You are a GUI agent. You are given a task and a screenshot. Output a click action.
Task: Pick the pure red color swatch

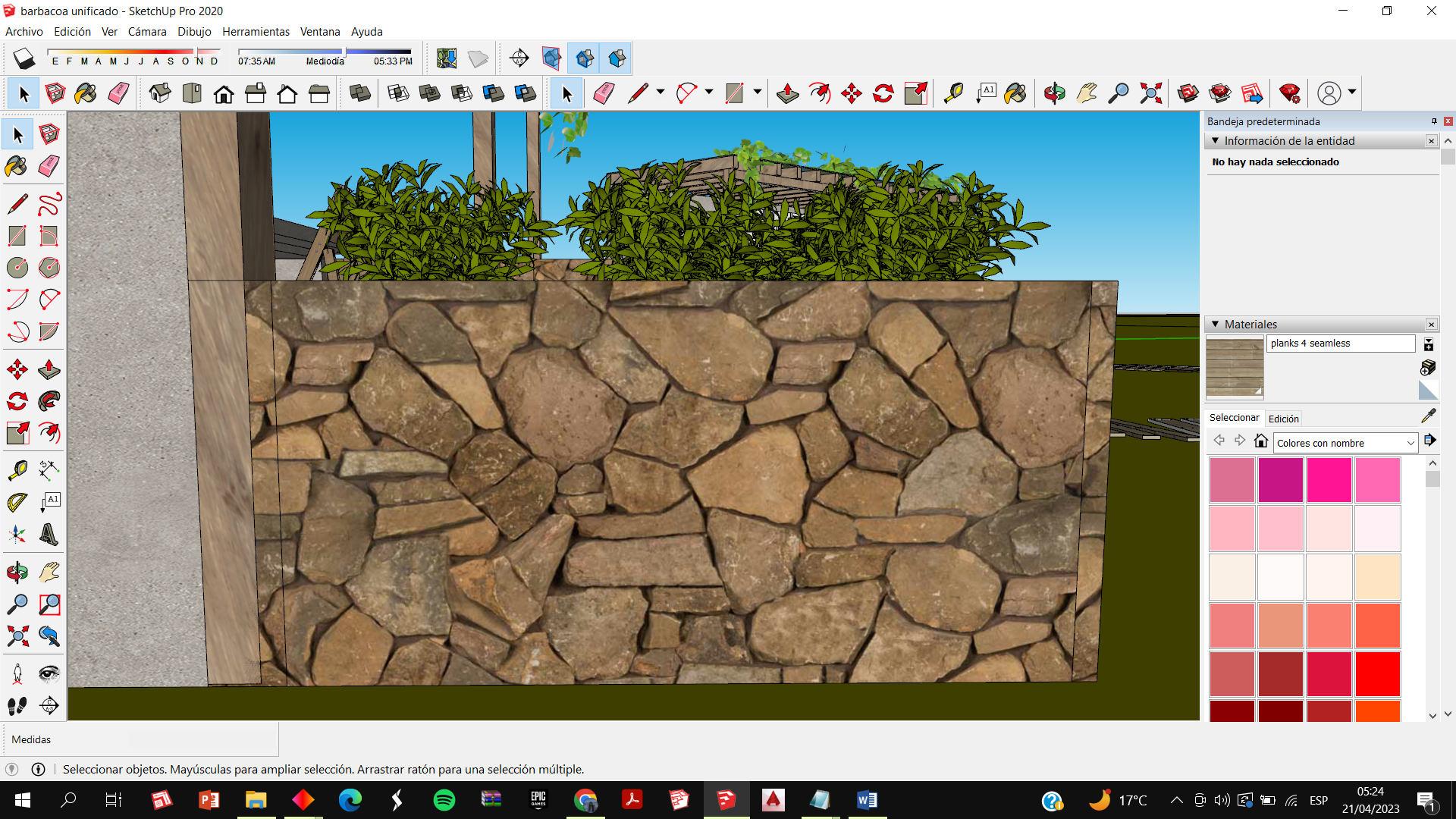[1377, 673]
